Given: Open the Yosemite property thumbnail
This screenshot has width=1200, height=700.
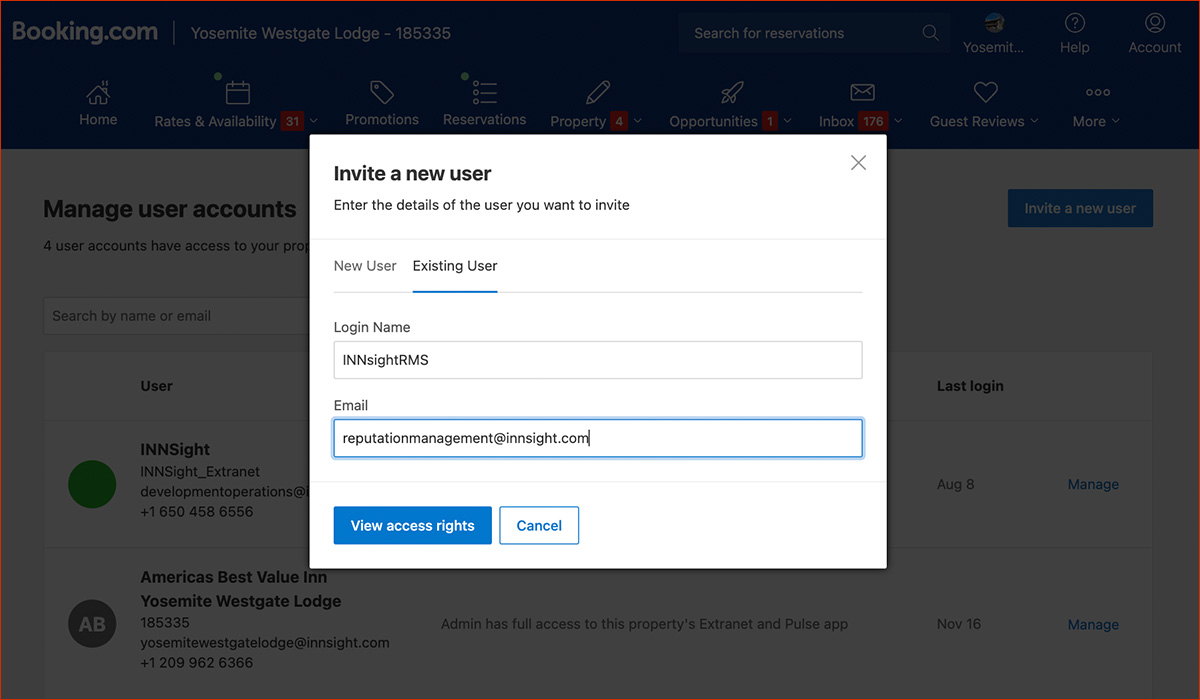Looking at the screenshot, I should [x=994, y=22].
